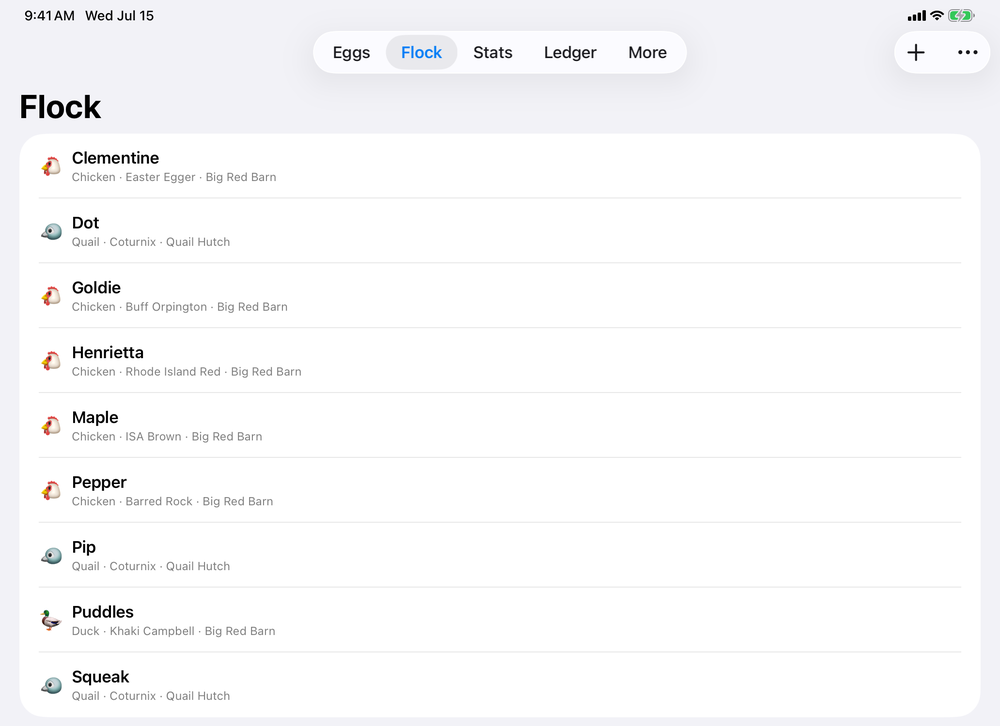
Task: Click Clementine's chicken icon
Action: [51, 167]
